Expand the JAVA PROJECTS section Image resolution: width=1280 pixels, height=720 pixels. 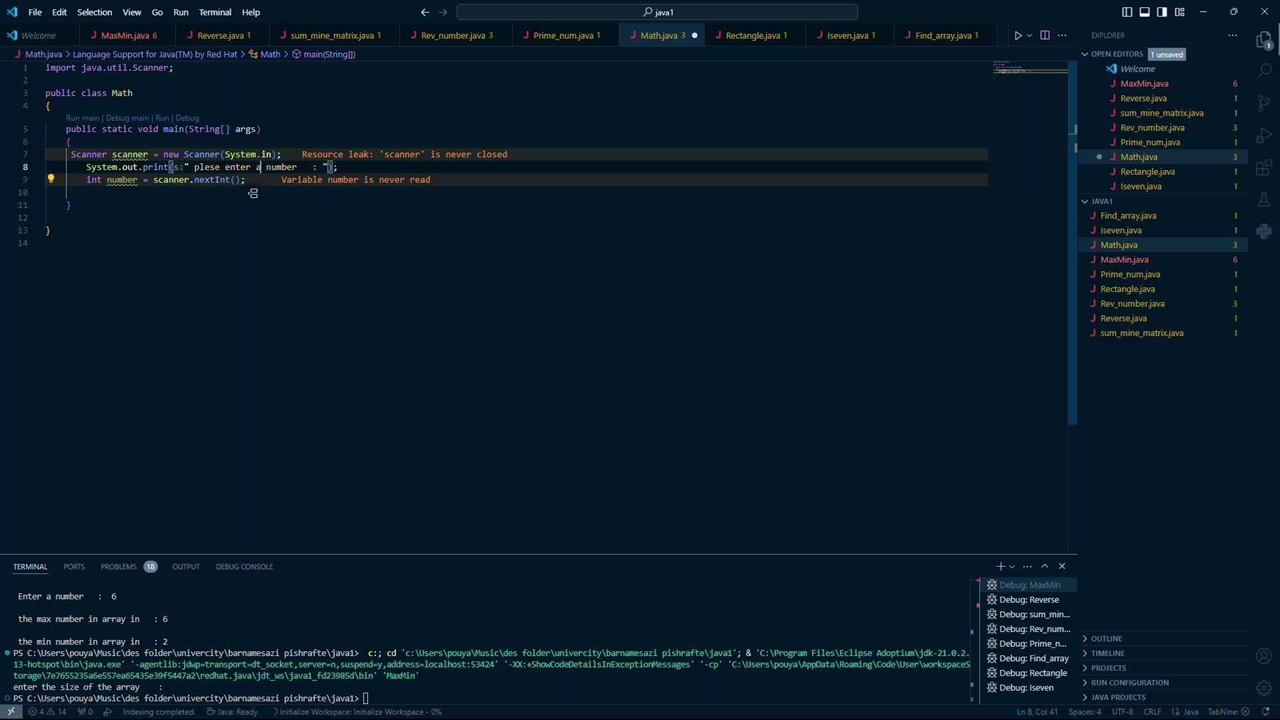[x=1118, y=697]
